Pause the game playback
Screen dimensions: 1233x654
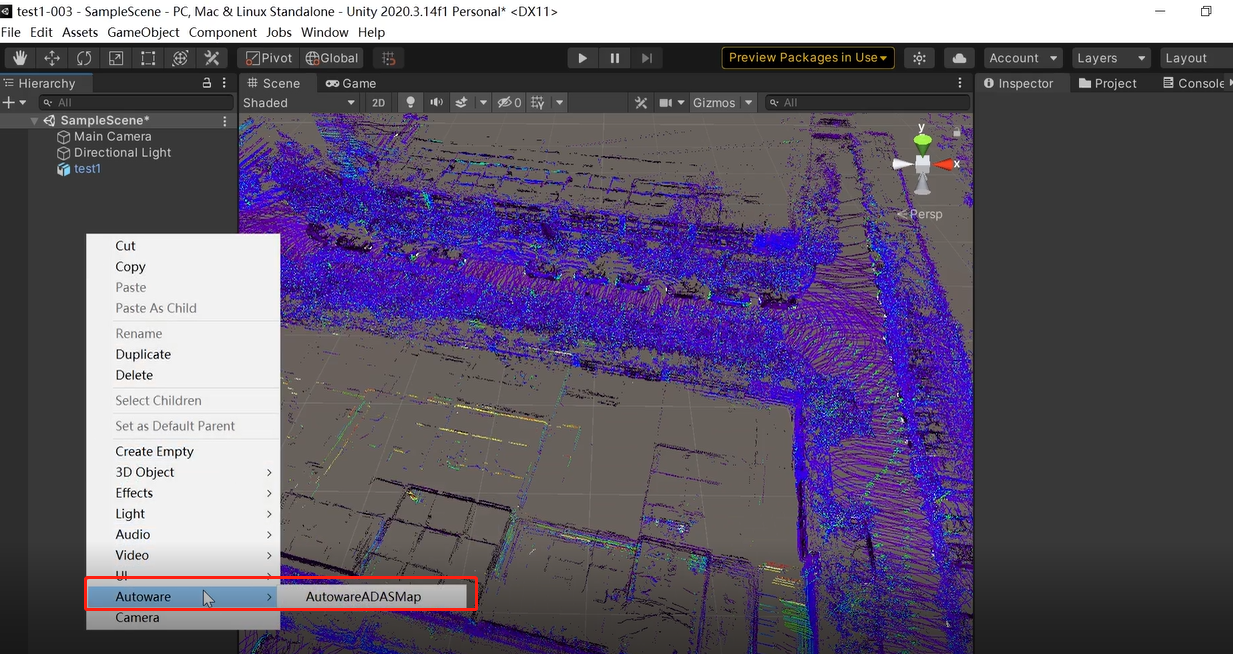[x=615, y=58]
